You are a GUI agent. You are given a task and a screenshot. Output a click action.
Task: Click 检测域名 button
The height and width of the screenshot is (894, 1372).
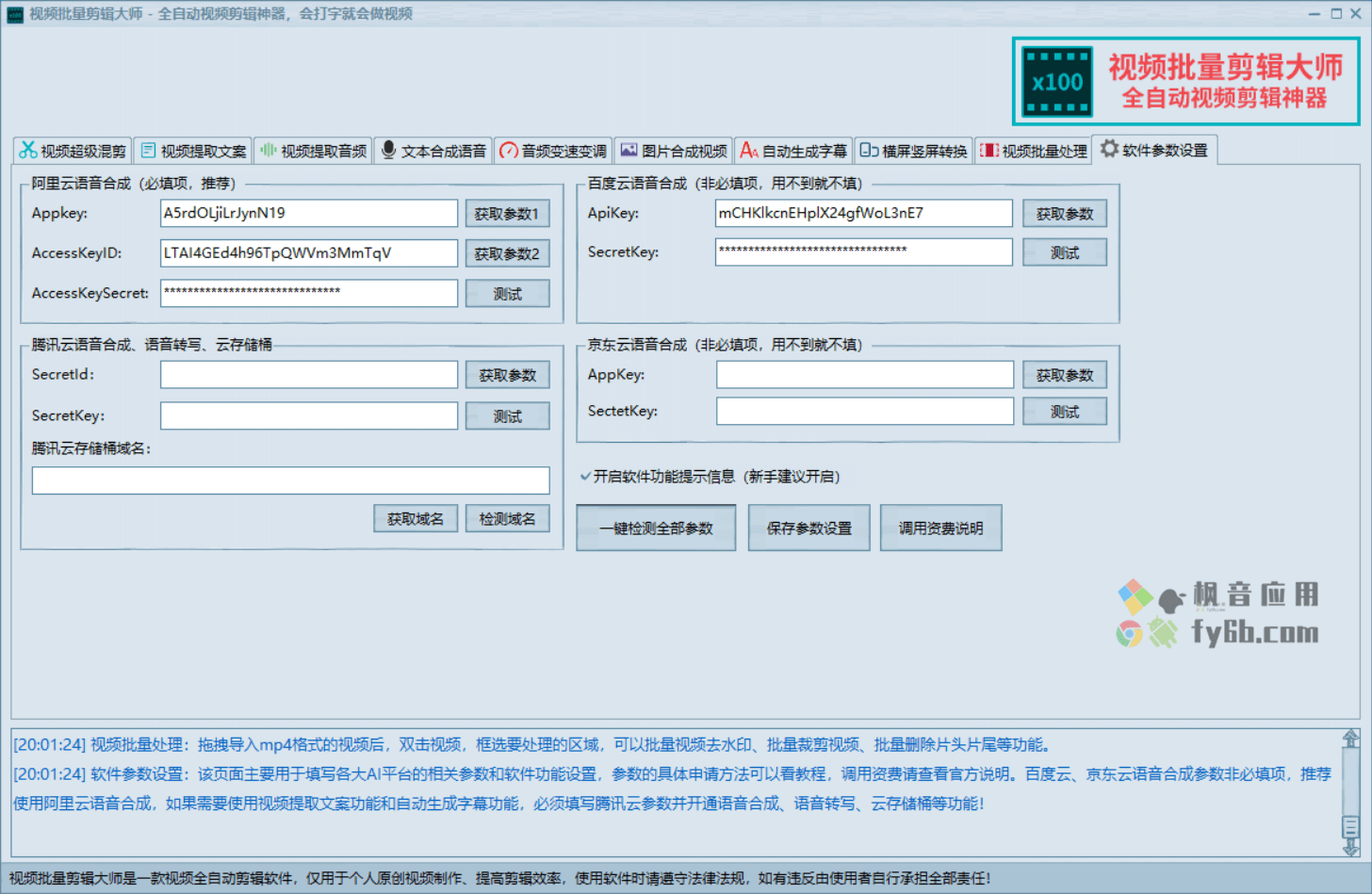(x=507, y=519)
